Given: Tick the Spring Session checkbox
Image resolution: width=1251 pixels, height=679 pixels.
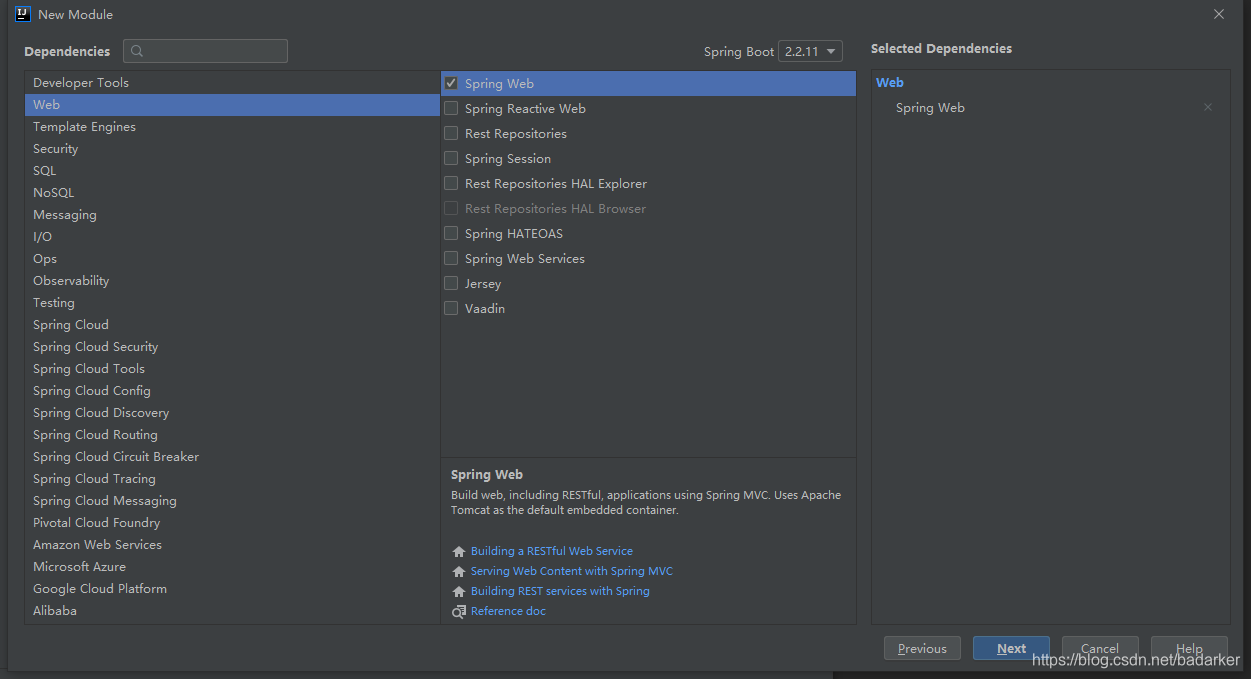Looking at the screenshot, I should tap(451, 158).
